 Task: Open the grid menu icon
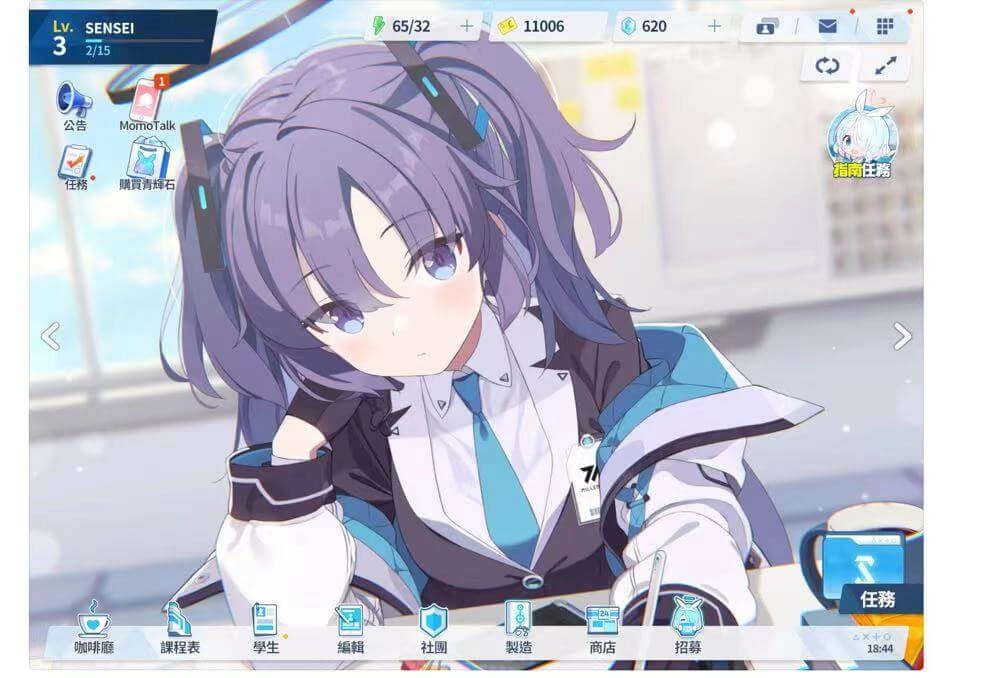(x=885, y=26)
